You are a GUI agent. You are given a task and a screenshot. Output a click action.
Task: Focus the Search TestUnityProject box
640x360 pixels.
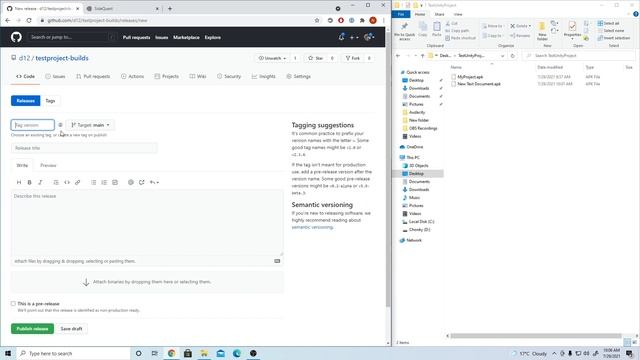pyautogui.click(x=579, y=56)
